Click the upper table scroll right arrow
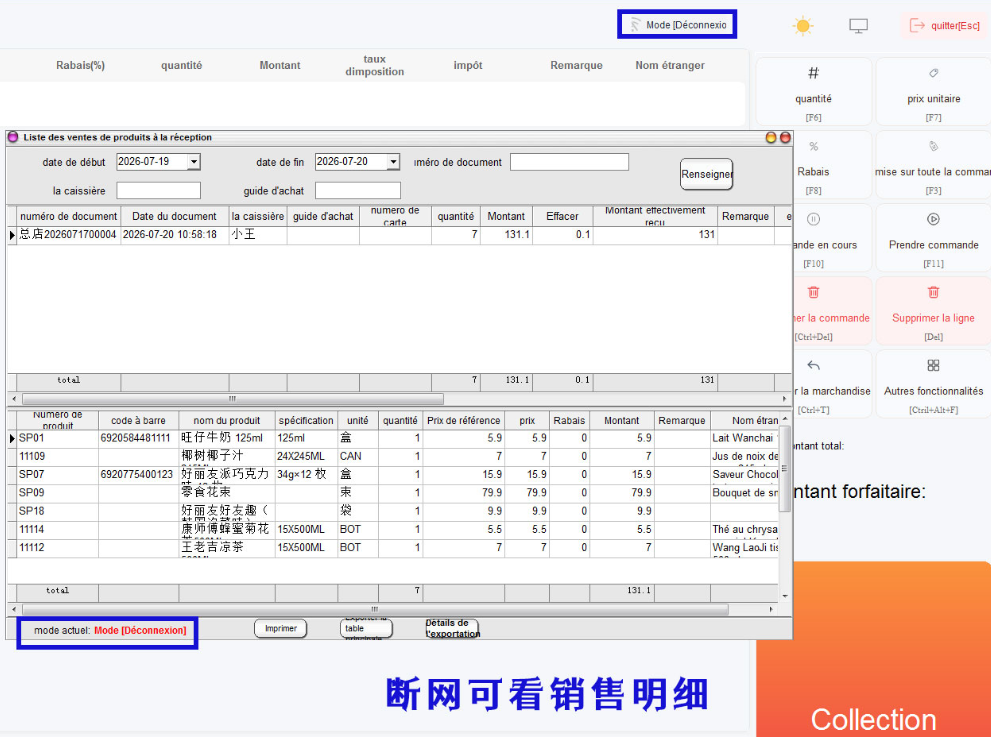Screen dimensions: 991x737 [x=784, y=399]
